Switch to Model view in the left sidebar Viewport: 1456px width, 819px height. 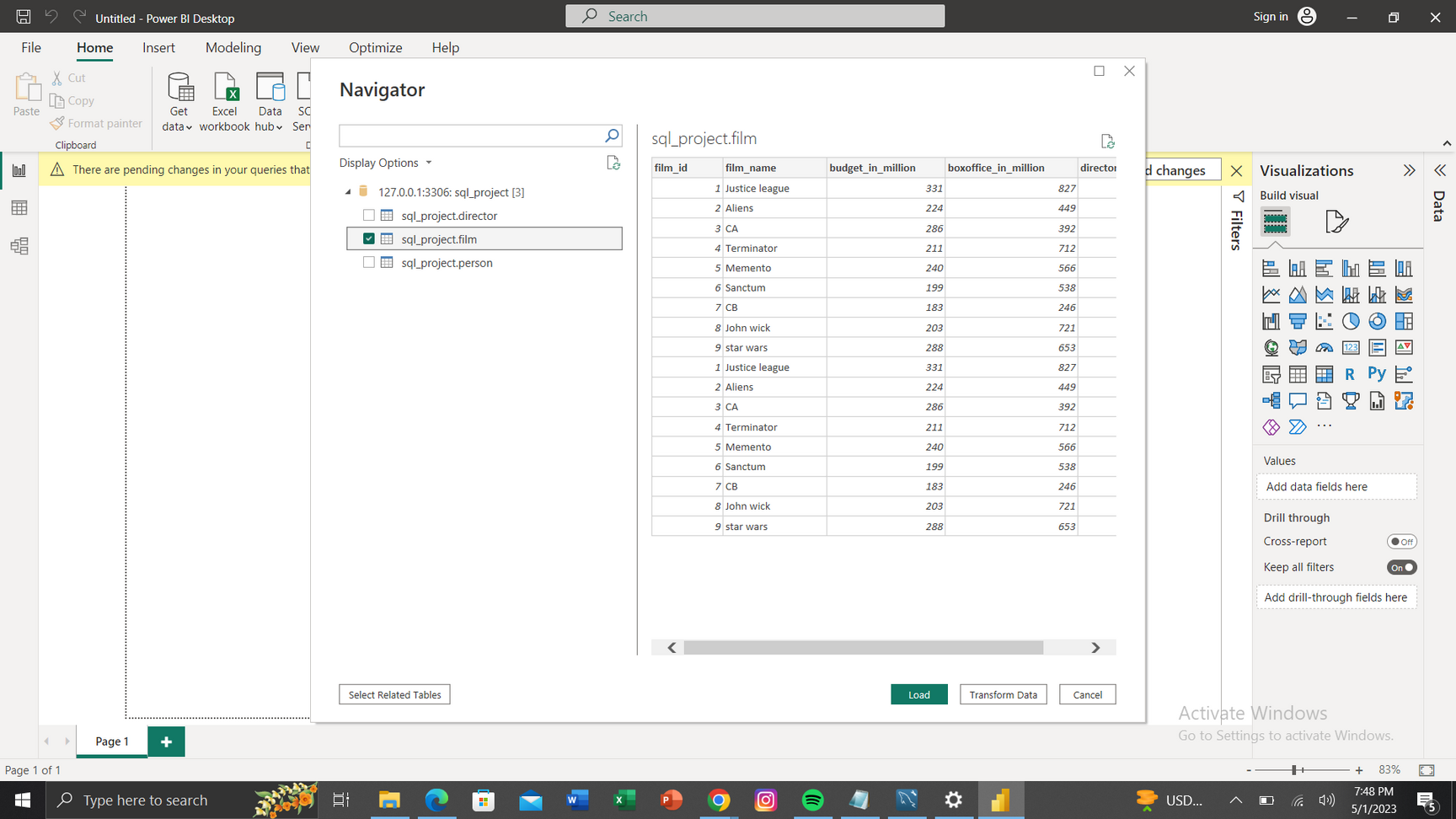pyautogui.click(x=19, y=246)
